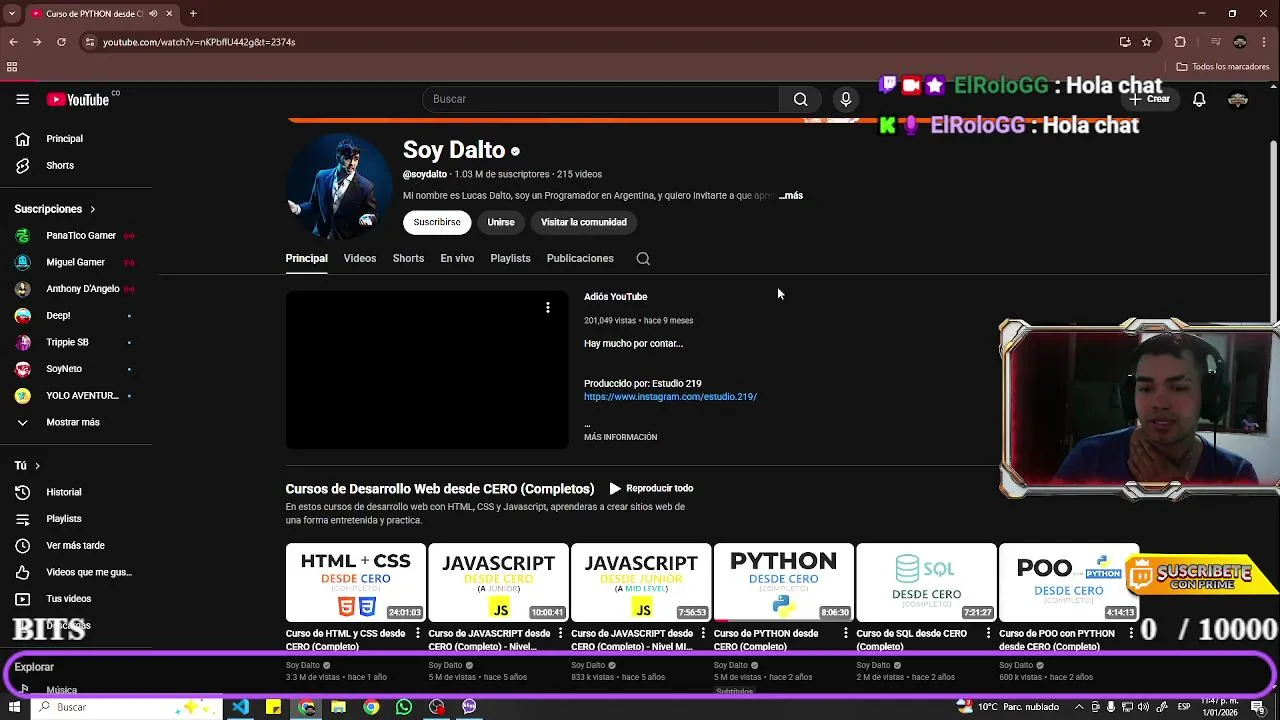Expand the Suscripciones section
Viewport: 1280px width, 720px height.
pyautogui.click(x=55, y=209)
